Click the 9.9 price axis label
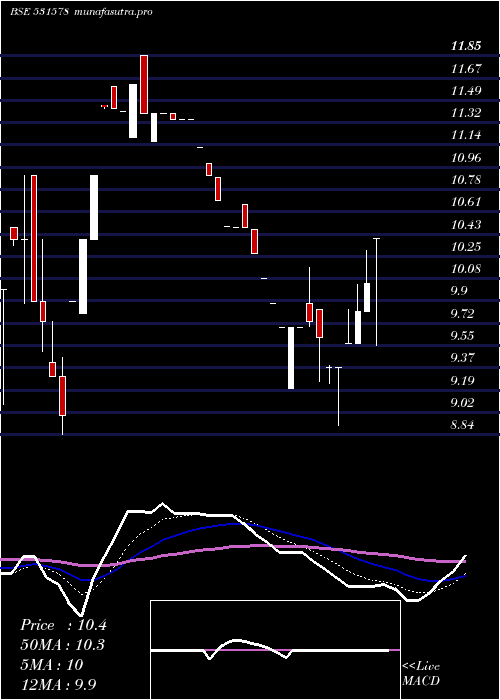Viewport: 500px width, 700px height. tap(459, 291)
